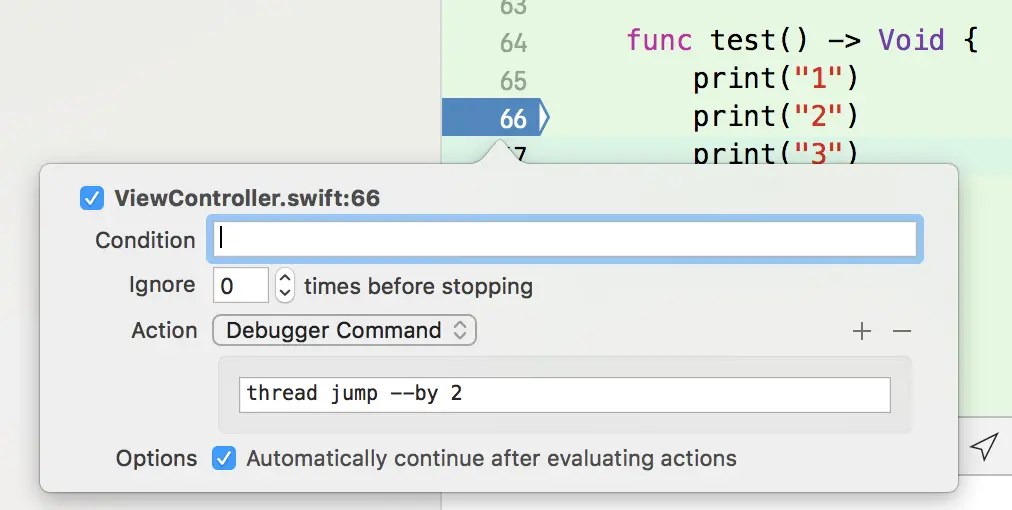Click the print("1") code line
Screen dimensions: 1012x510
pos(776,79)
